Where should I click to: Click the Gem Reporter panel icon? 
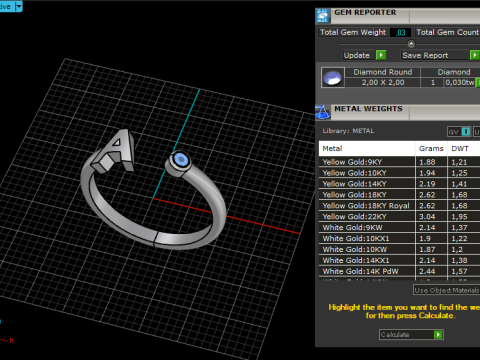323,16
